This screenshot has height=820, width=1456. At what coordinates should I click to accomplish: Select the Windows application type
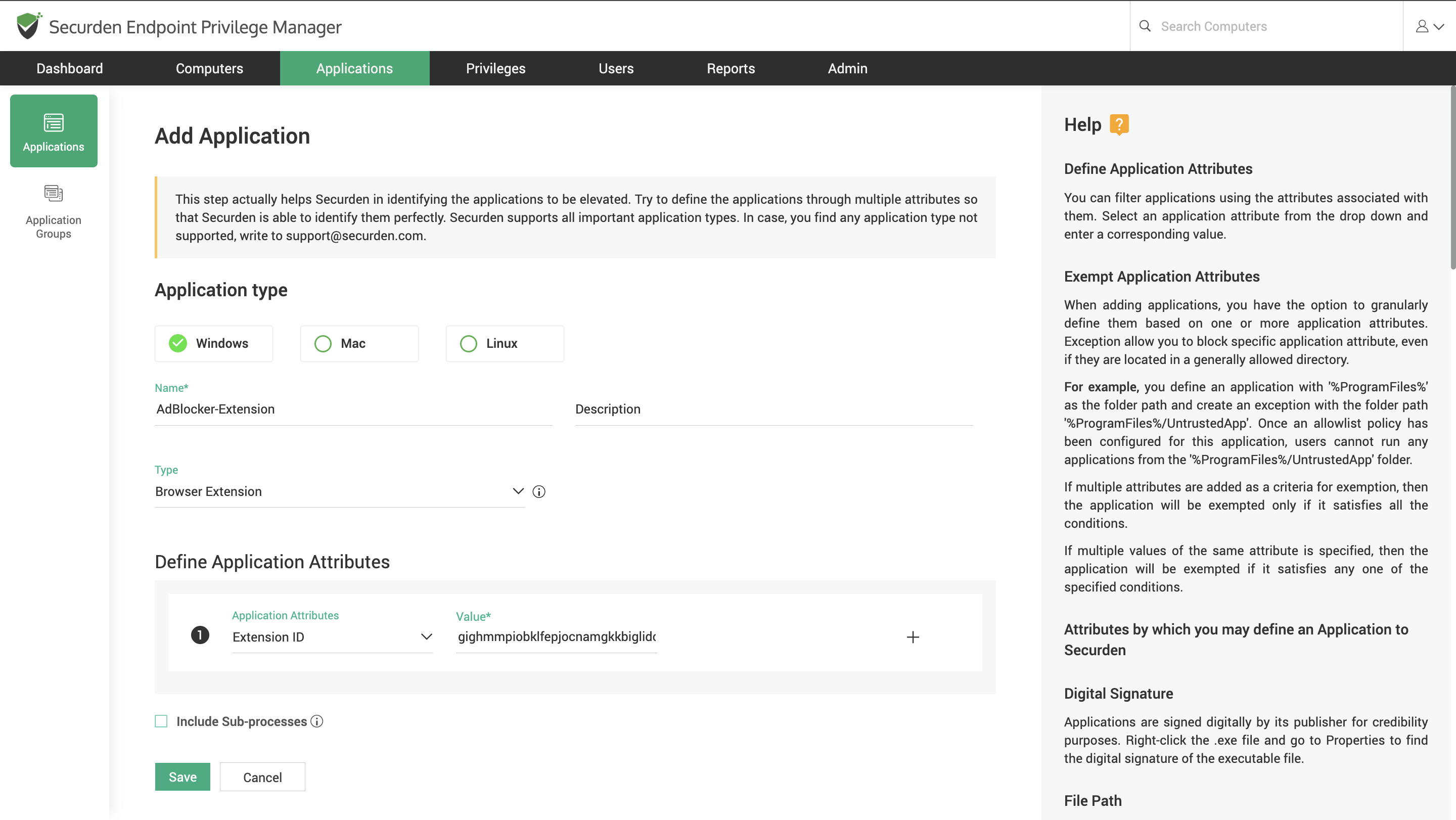coord(214,344)
